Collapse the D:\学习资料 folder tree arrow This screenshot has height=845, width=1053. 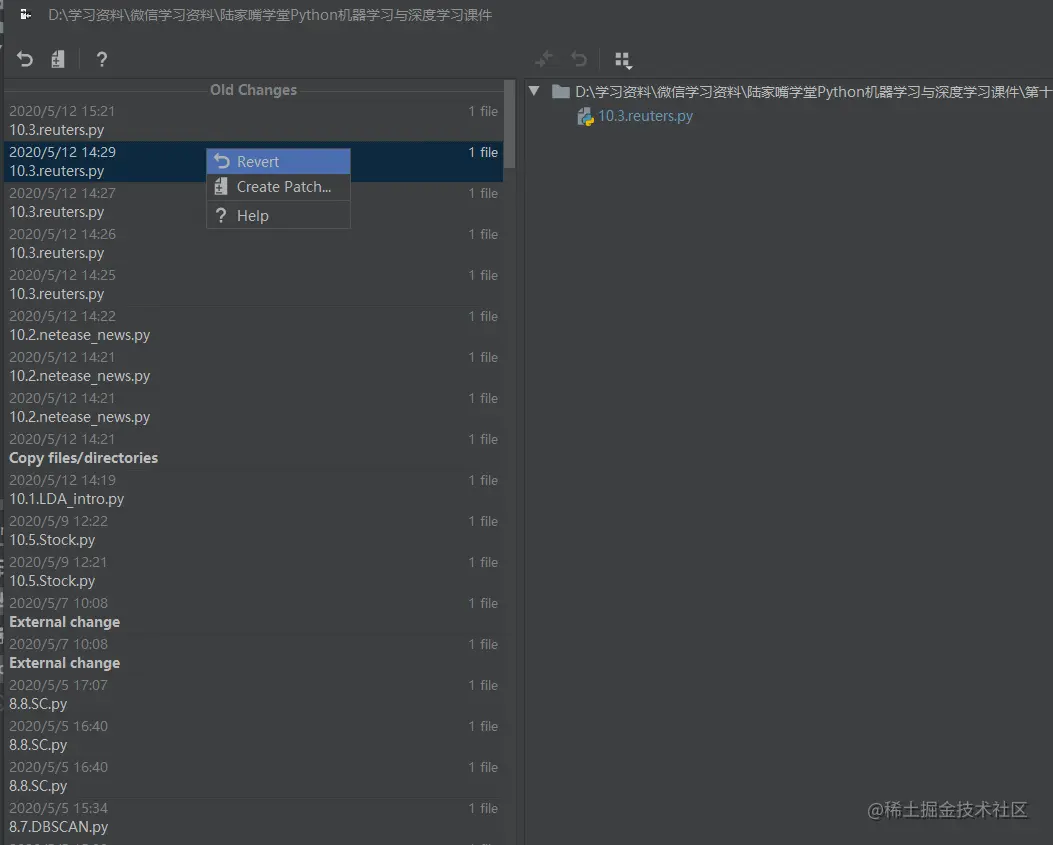tap(534, 91)
